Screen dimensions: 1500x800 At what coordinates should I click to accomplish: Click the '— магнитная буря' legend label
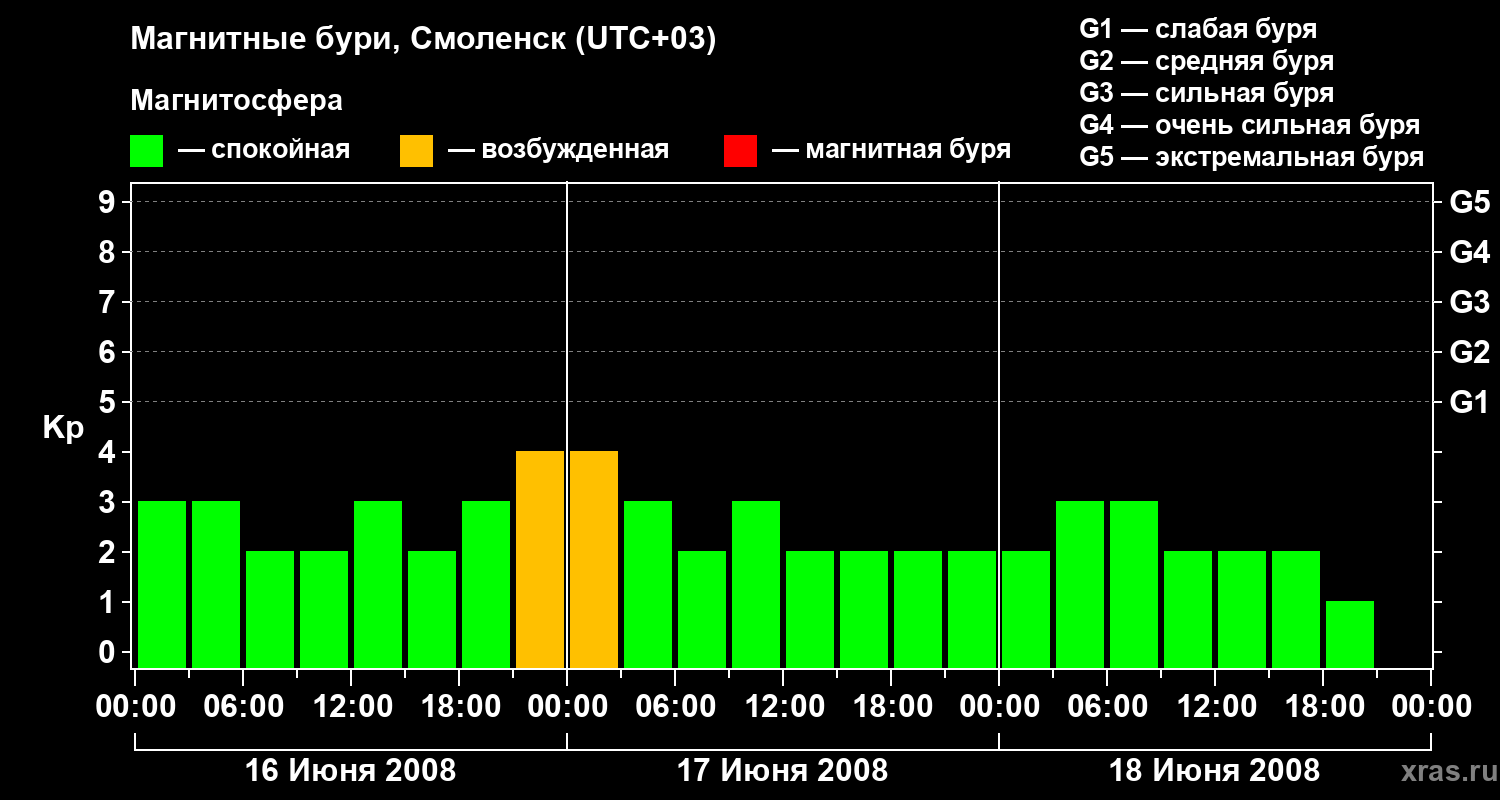pyautogui.click(x=892, y=150)
